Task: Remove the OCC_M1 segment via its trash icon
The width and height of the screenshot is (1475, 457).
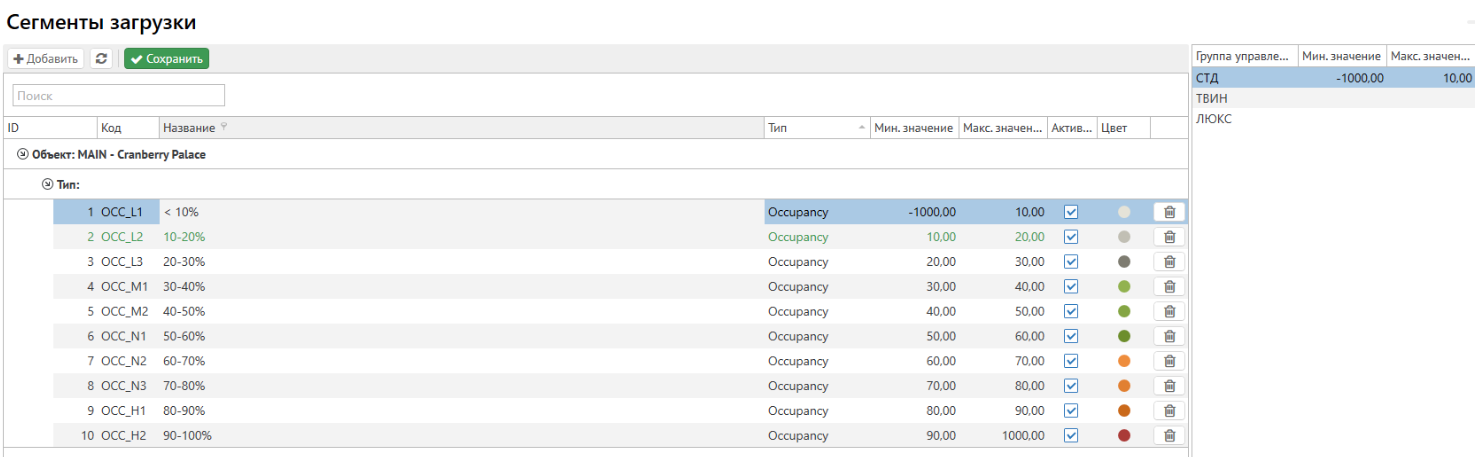Action: tap(1169, 287)
